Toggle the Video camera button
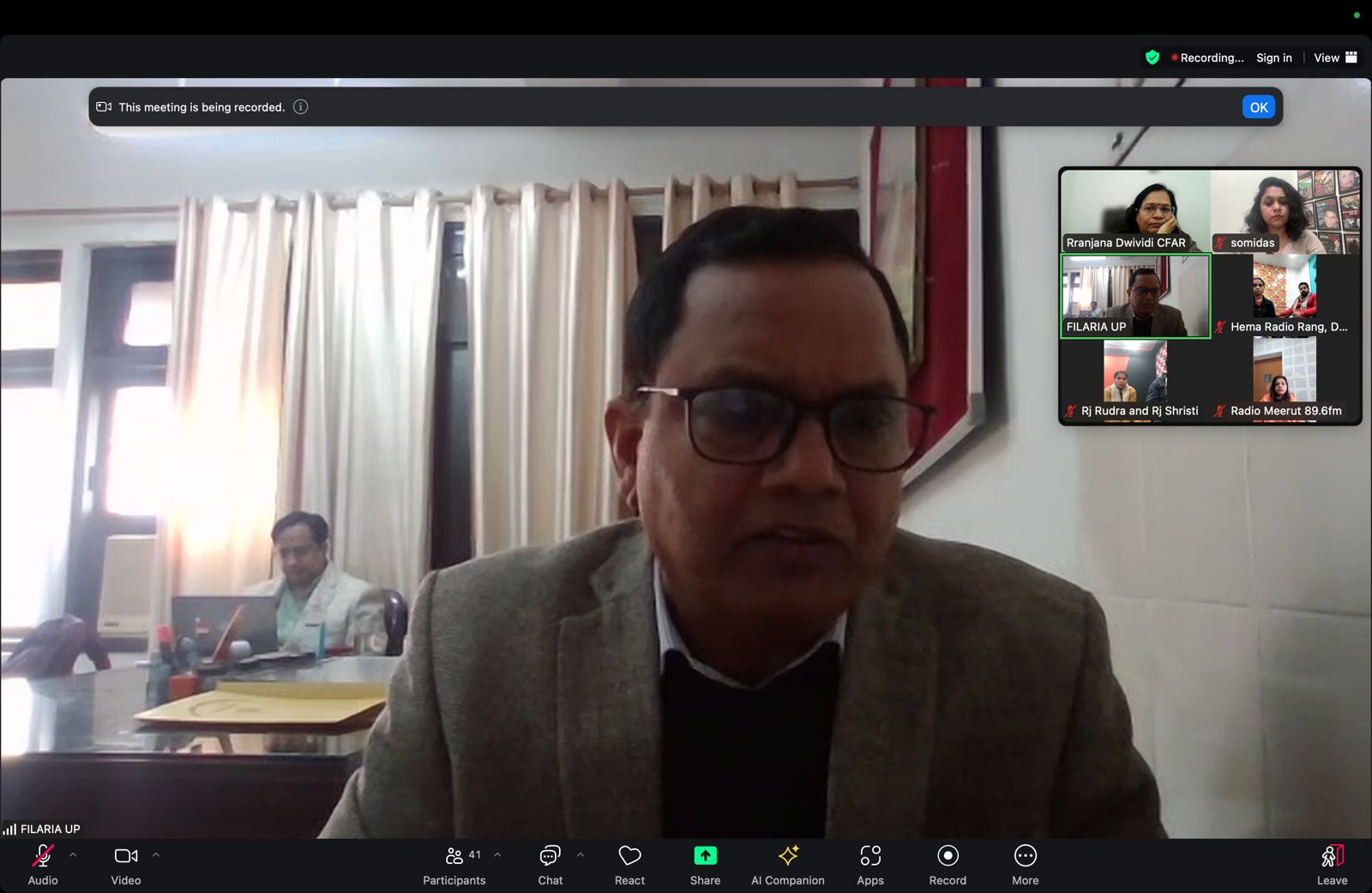The width and height of the screenshot is (1372, 893). [x=125, y=864]
